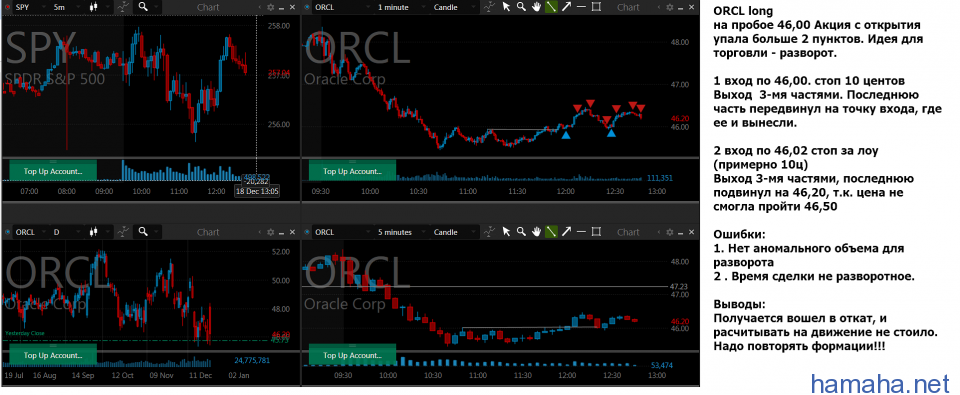This screenshot has width=960, height=395.
Task: Open settings gear of the SPY chart
Action: 271,7
